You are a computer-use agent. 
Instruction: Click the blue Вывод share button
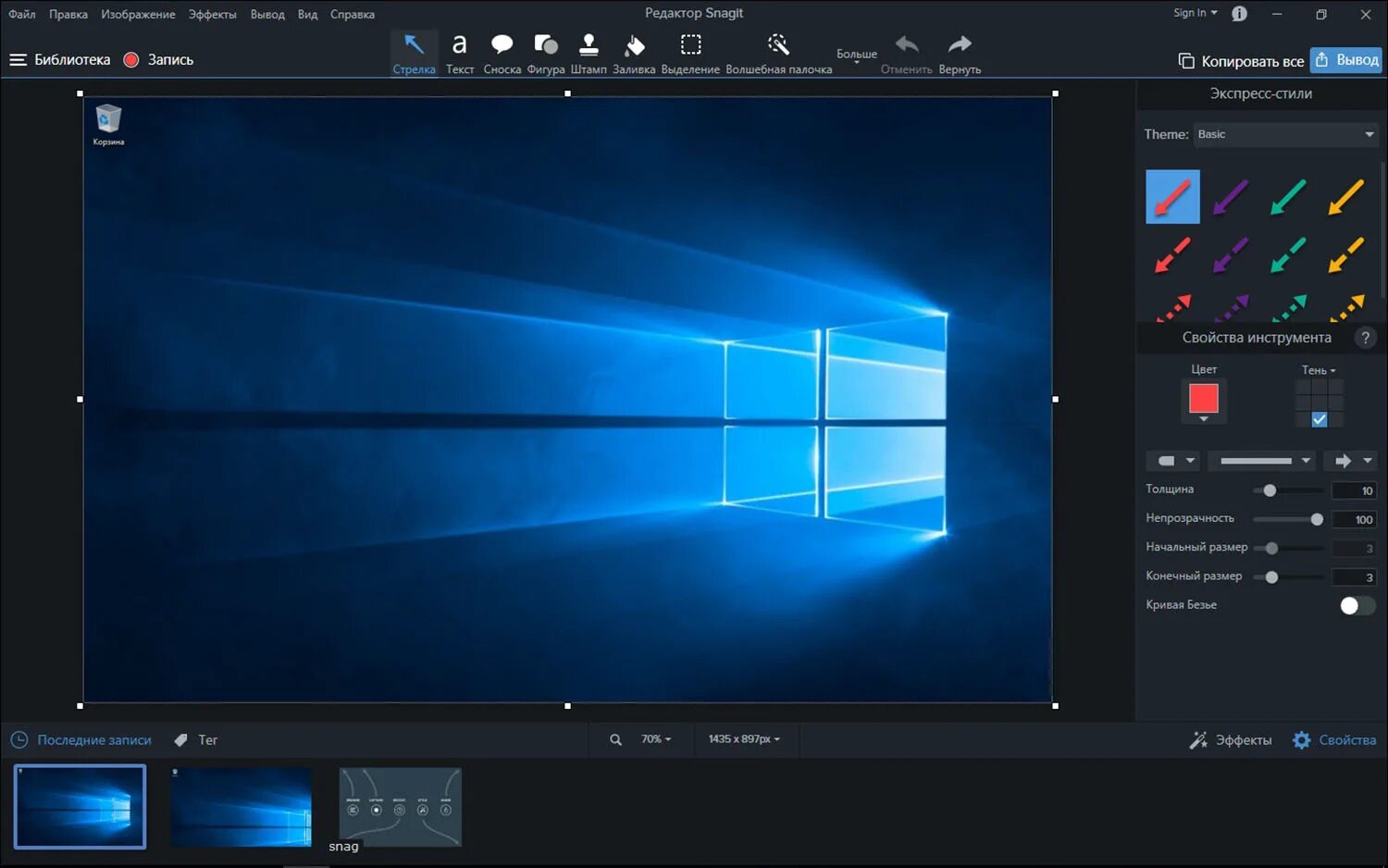[1346, 60]
